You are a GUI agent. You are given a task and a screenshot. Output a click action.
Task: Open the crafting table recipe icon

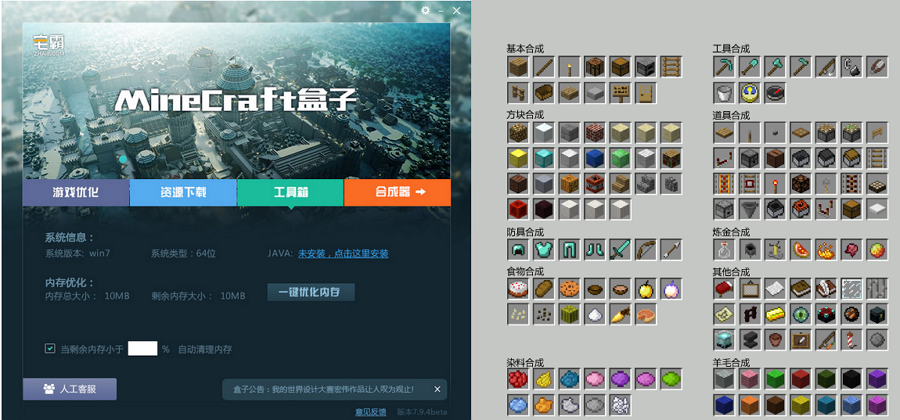594,67
